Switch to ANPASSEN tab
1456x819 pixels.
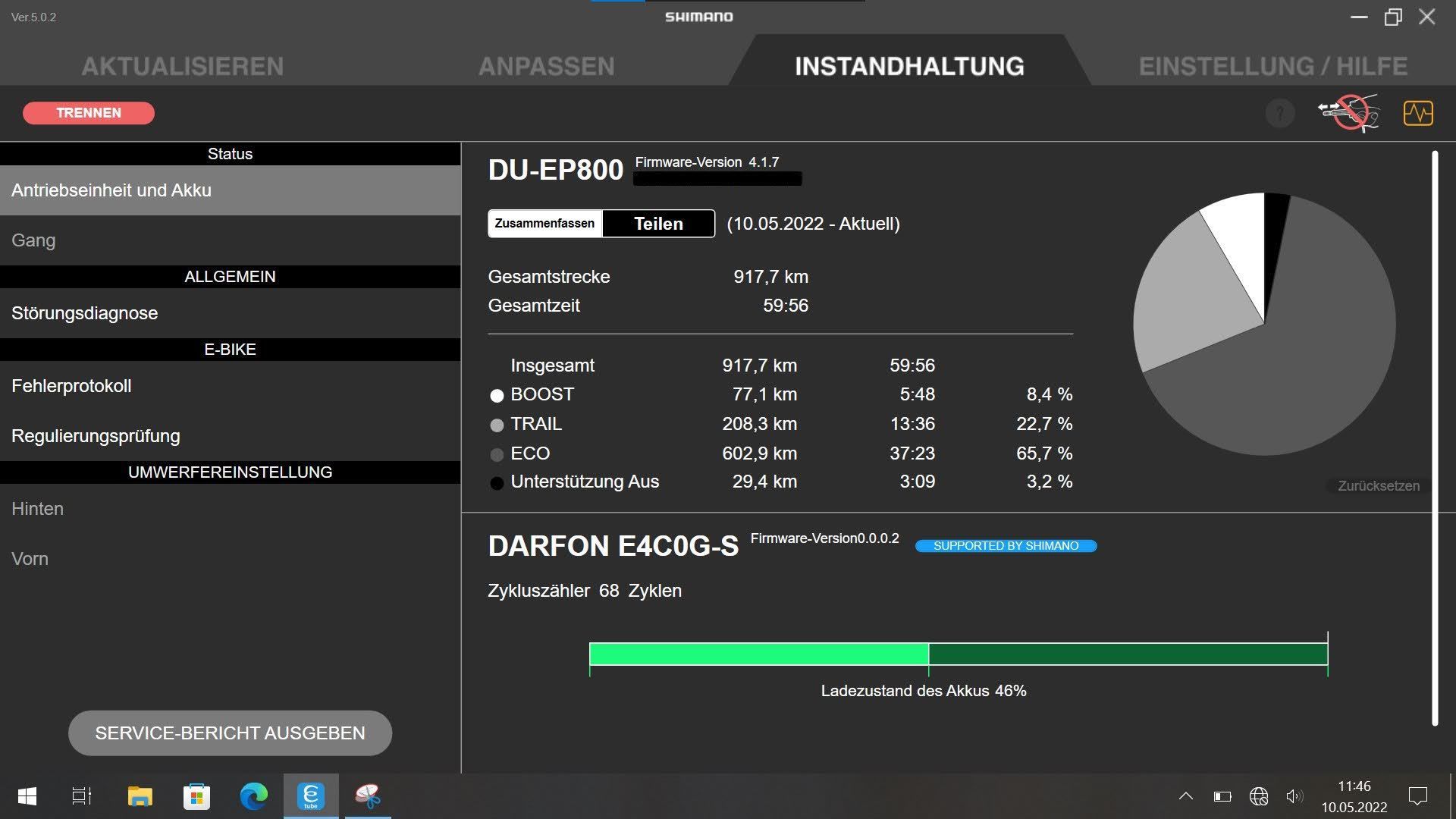pyautogui.click(x=547, y=67)
